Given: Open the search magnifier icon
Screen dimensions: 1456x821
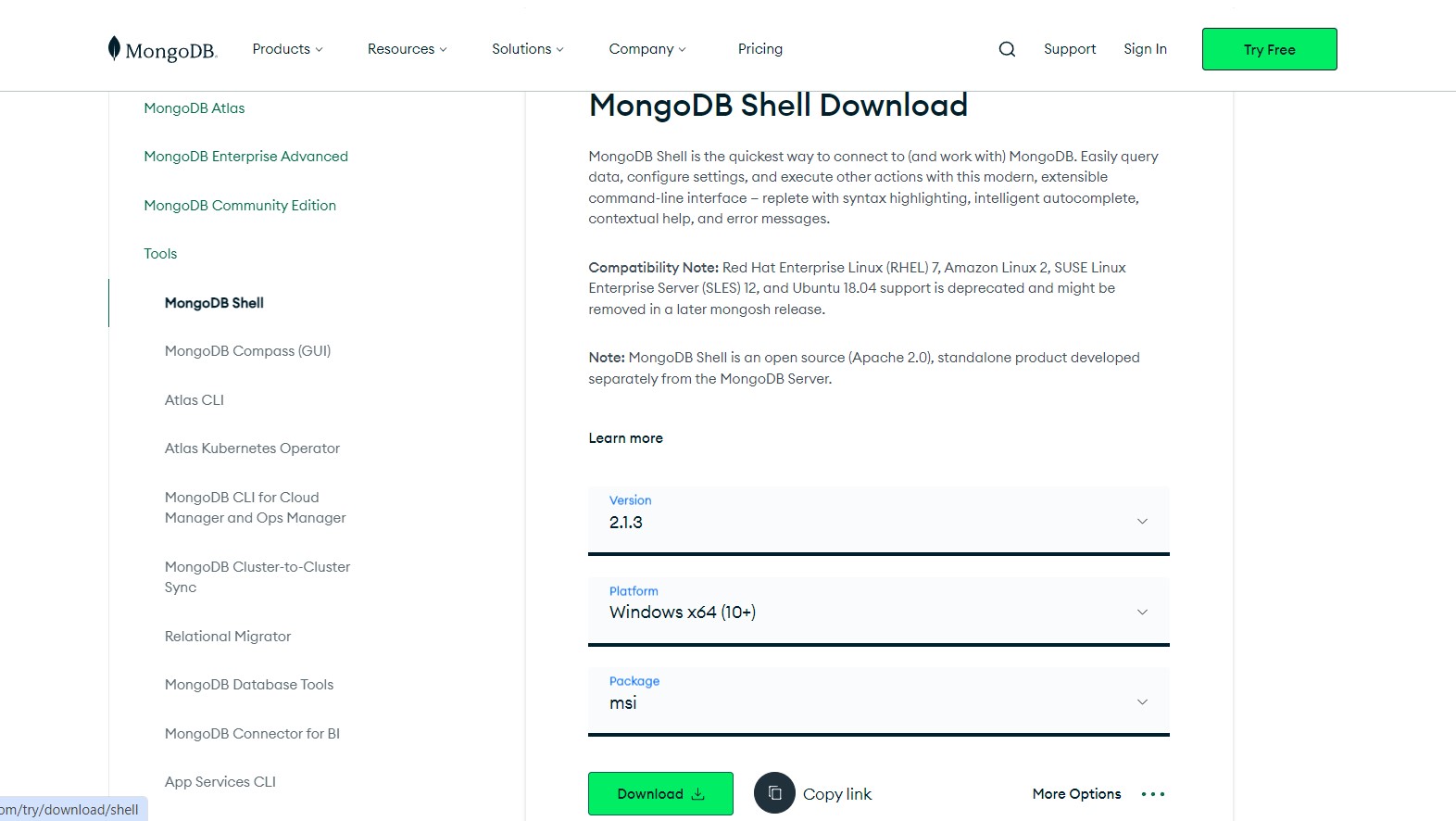Looking at the screenshot, I should pos(1007,49).
